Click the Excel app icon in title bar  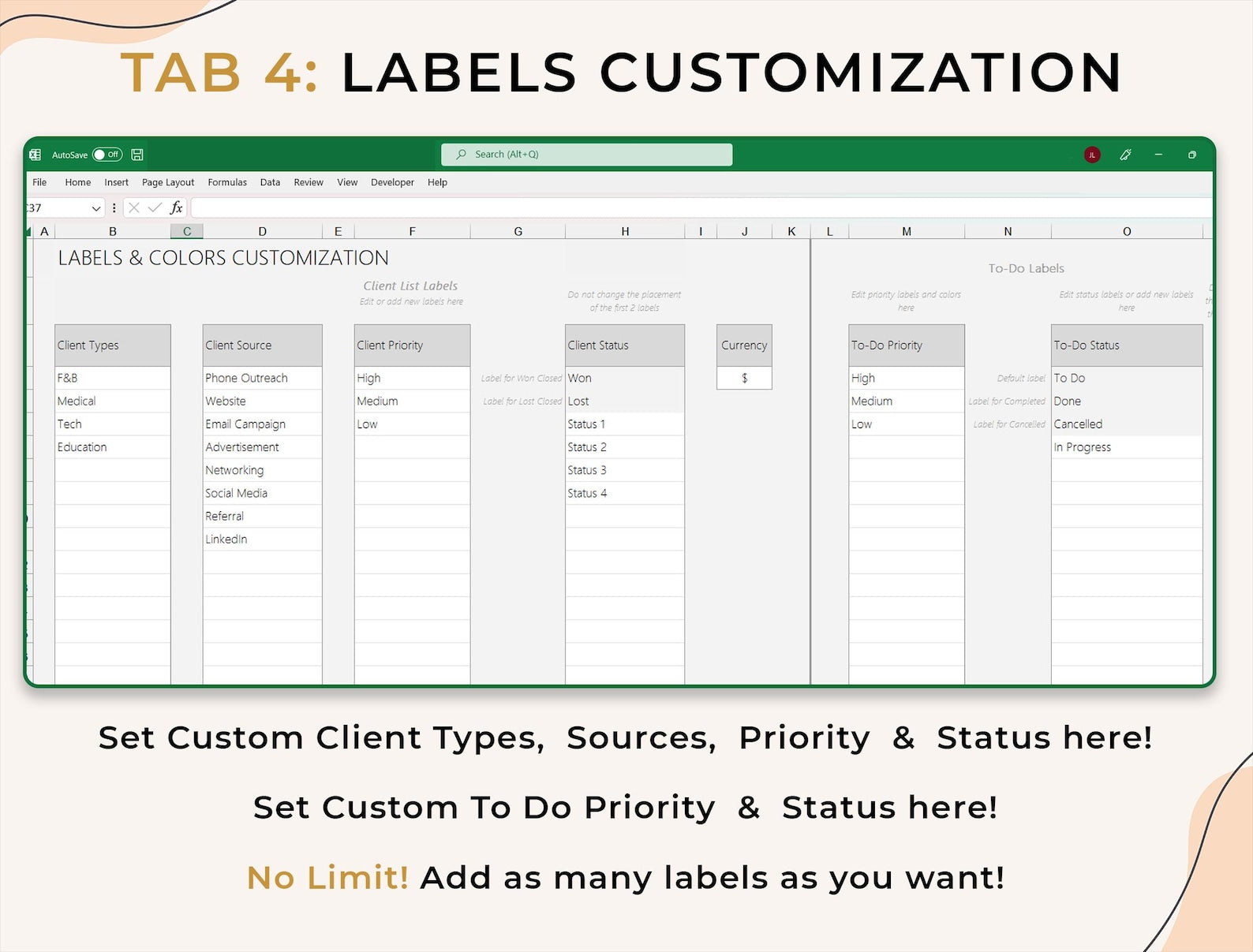coord(36,155)
